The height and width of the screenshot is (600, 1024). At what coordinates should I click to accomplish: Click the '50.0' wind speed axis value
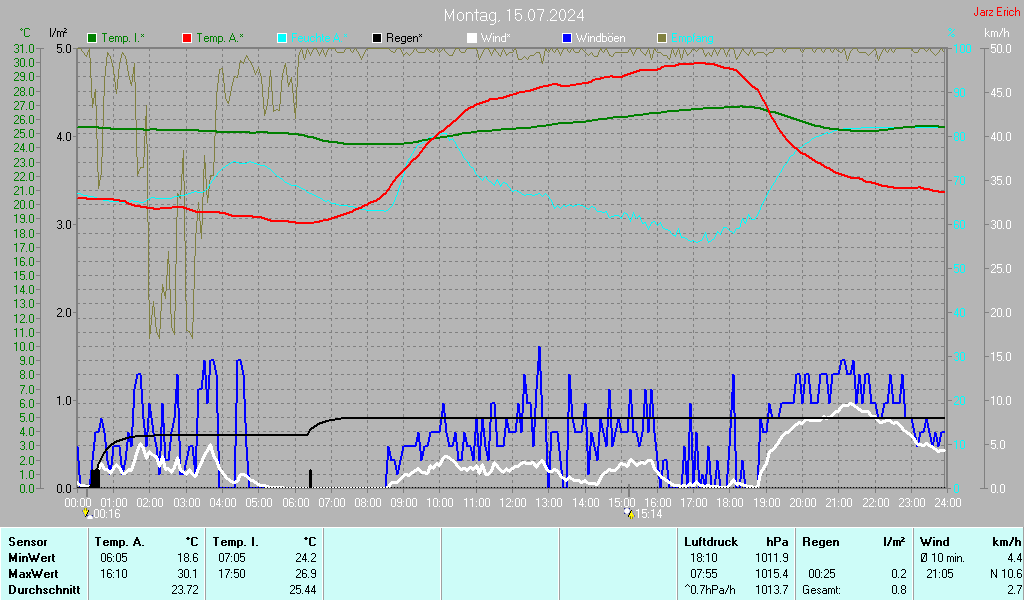click(x=1000, y=48)
